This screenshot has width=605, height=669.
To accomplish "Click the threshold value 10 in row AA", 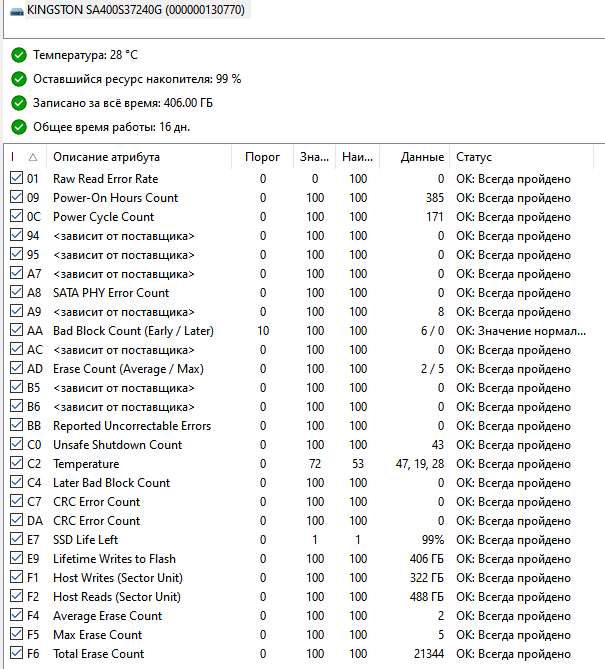I will click(263, 331).
